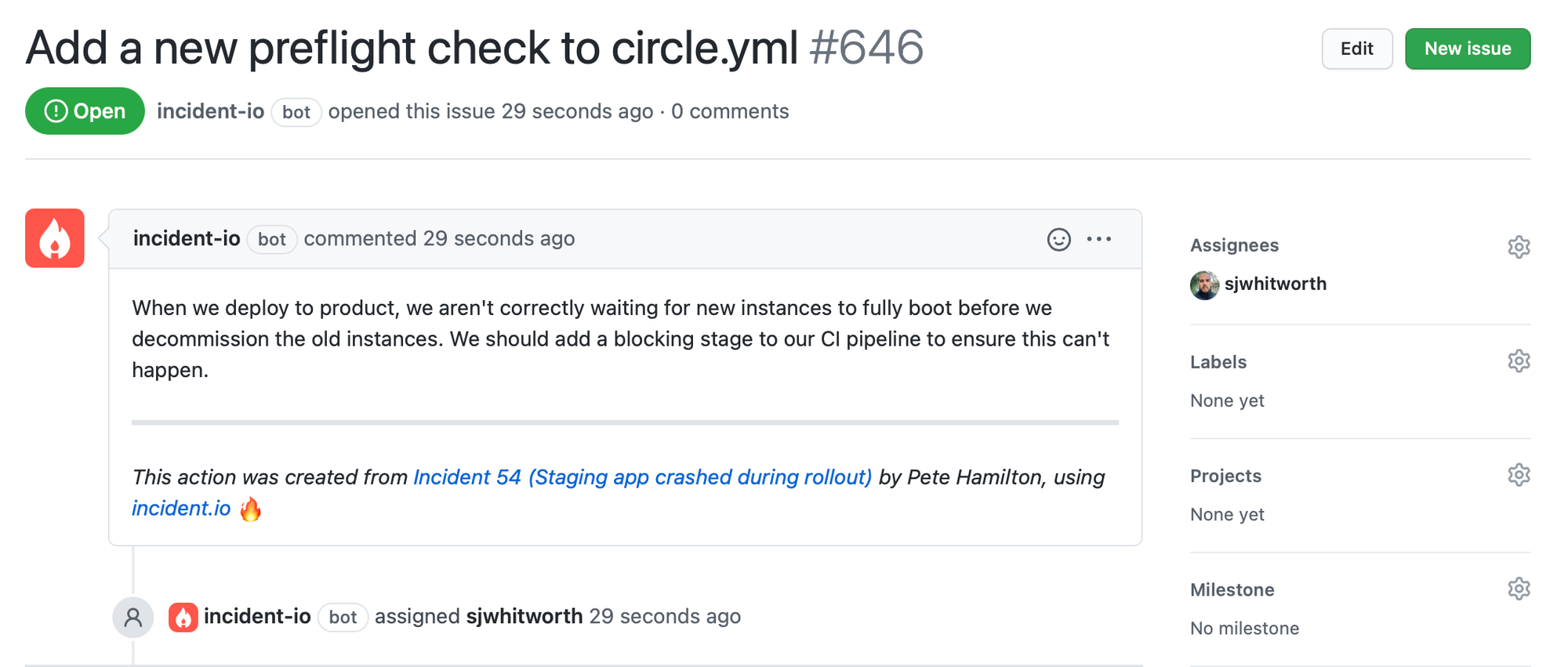The width and height of the screenshot is (1568, 667).
Task: Click sjwhitworth's avatar under Assignees
Action: (1204, 285)
